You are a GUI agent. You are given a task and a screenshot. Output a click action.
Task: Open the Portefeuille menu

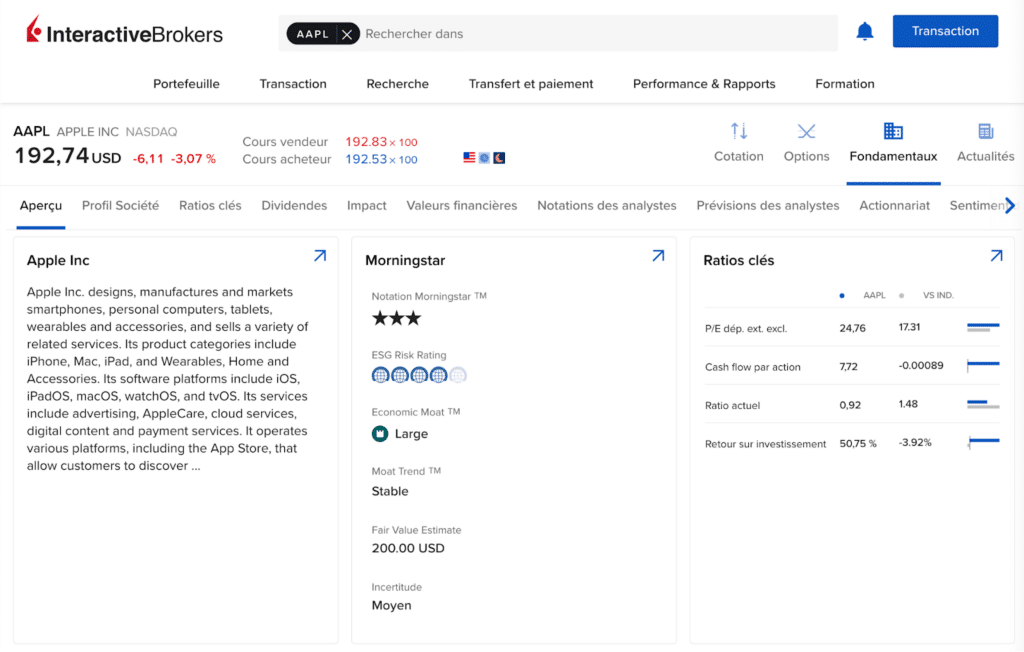(186, 84)
